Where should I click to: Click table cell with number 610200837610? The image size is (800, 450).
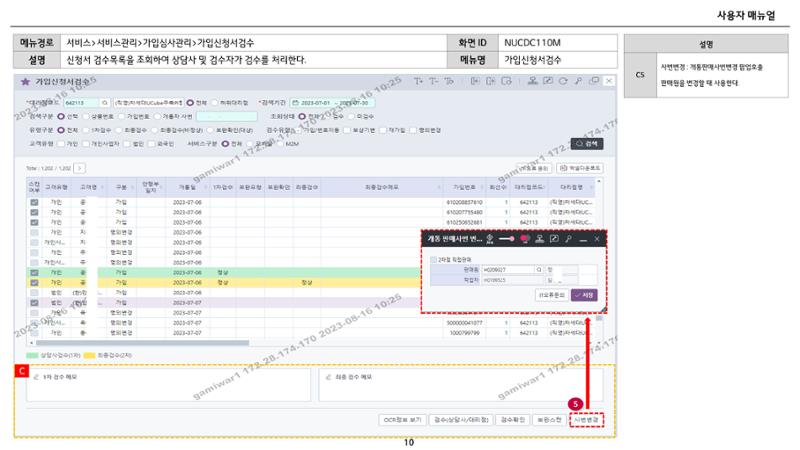[464, 202]
